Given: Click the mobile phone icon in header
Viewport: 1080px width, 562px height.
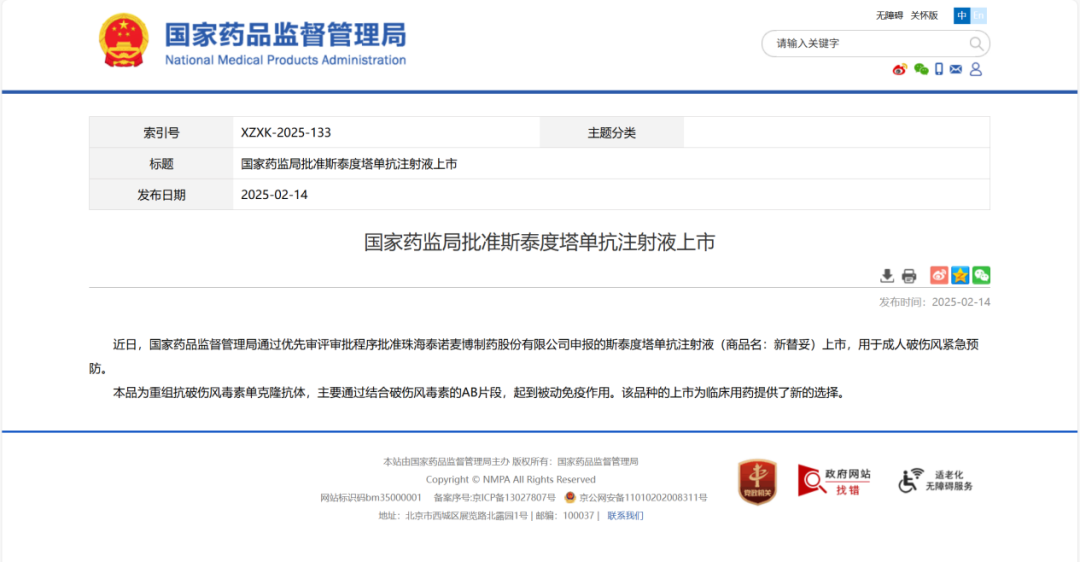Looking at the screenshot, I should point(939,69).
